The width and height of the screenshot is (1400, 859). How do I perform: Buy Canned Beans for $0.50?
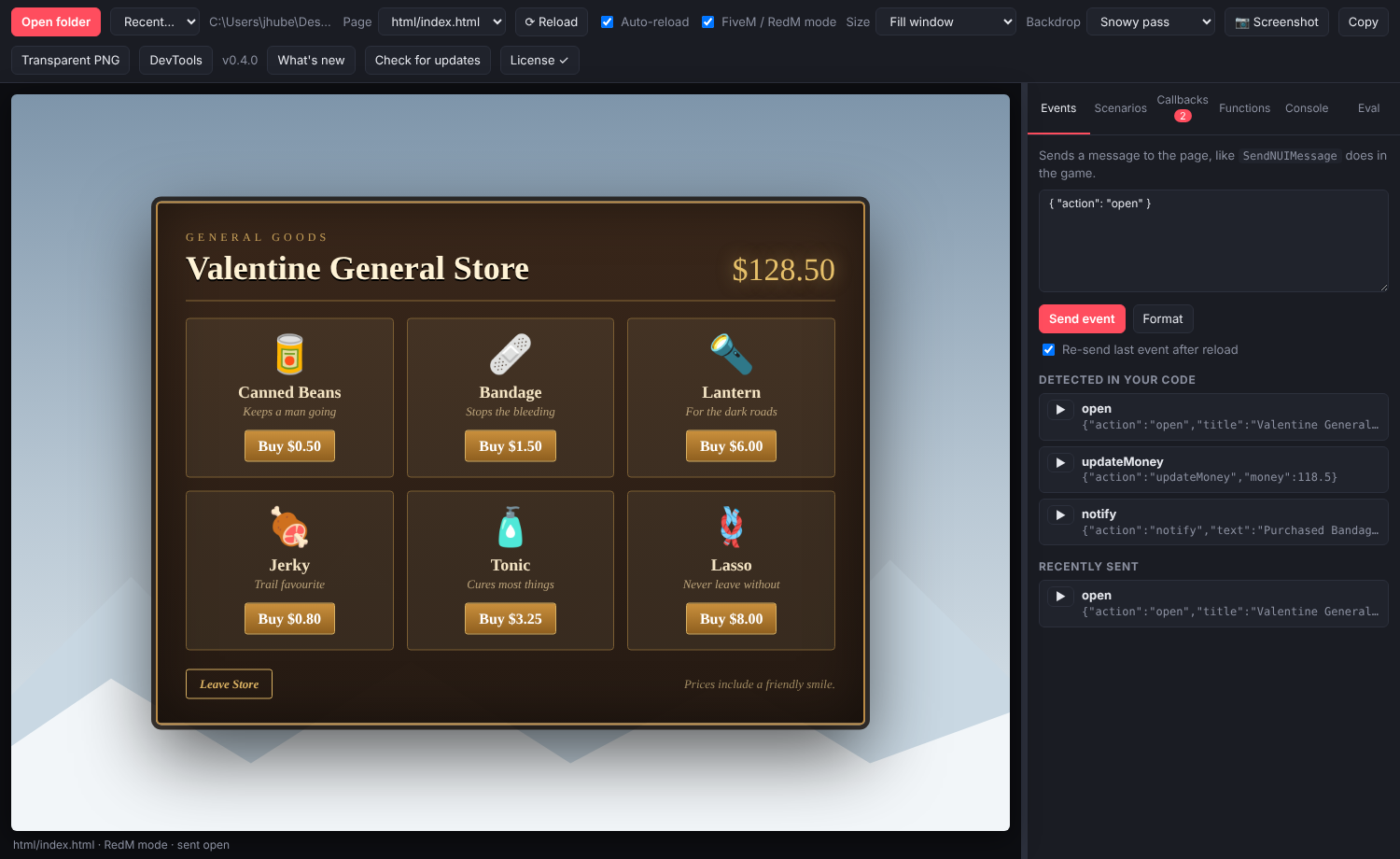289,446
